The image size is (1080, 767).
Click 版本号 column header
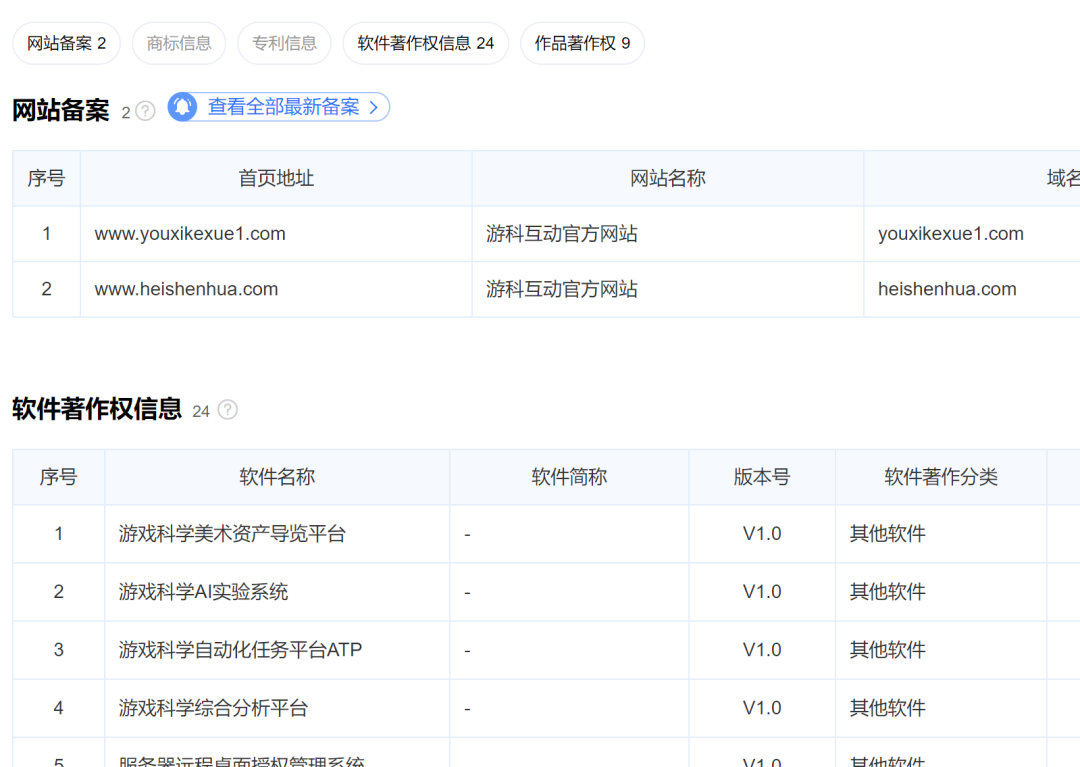762,477
